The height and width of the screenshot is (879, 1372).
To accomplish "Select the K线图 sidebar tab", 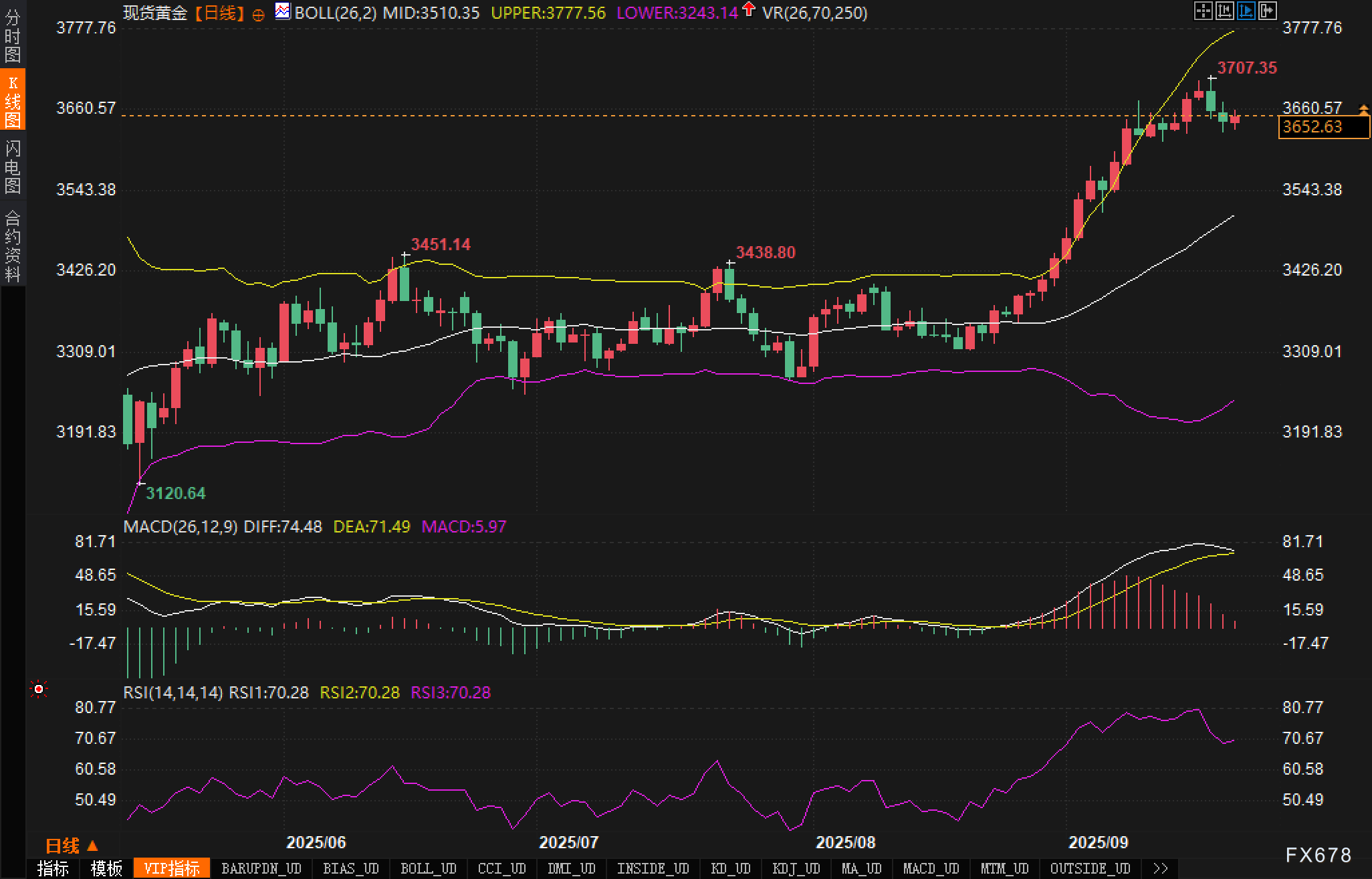I will (13, 100).
